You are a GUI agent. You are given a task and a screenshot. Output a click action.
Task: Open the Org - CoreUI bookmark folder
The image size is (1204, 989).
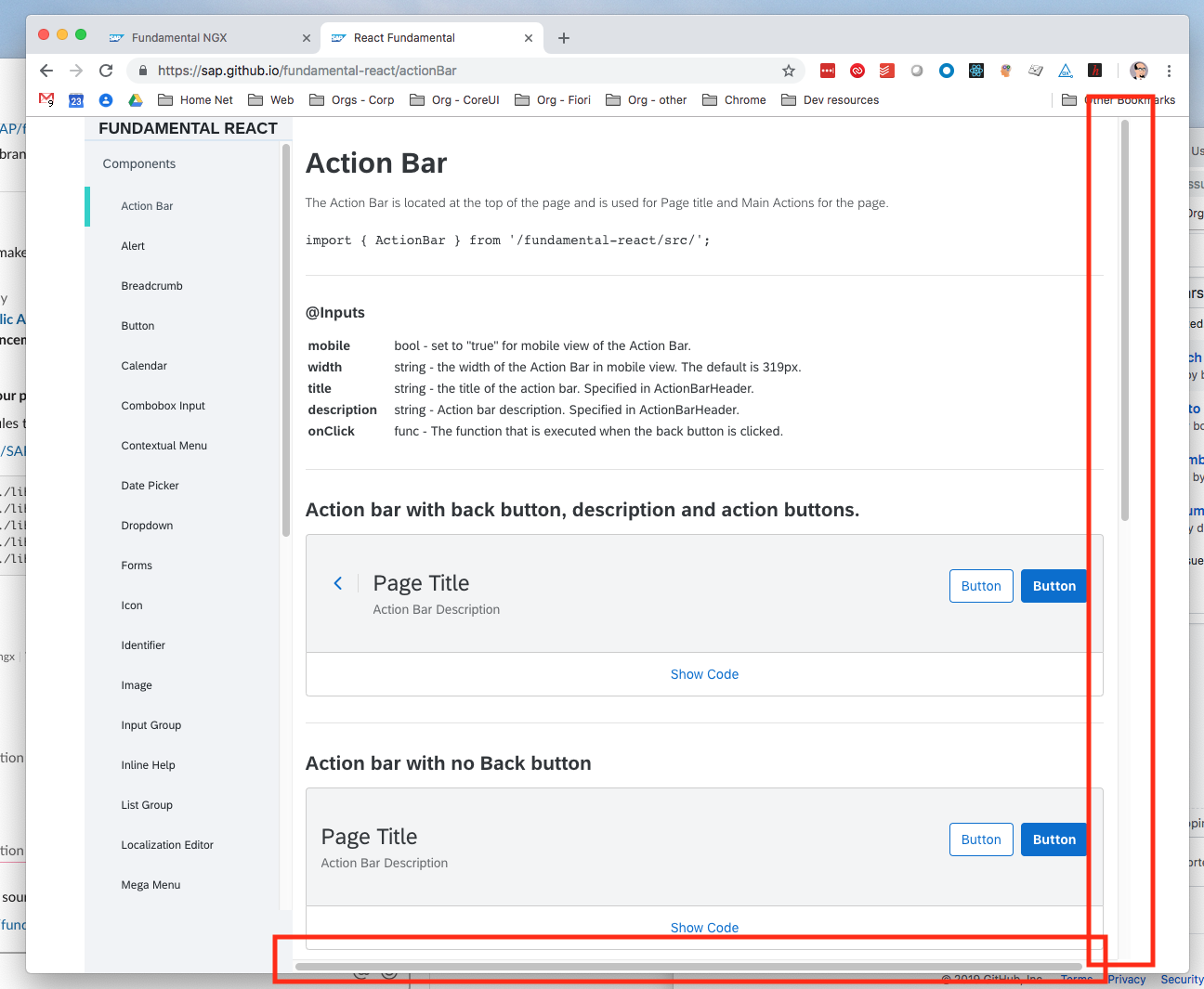pyautogui.click(x=455, y=100)
